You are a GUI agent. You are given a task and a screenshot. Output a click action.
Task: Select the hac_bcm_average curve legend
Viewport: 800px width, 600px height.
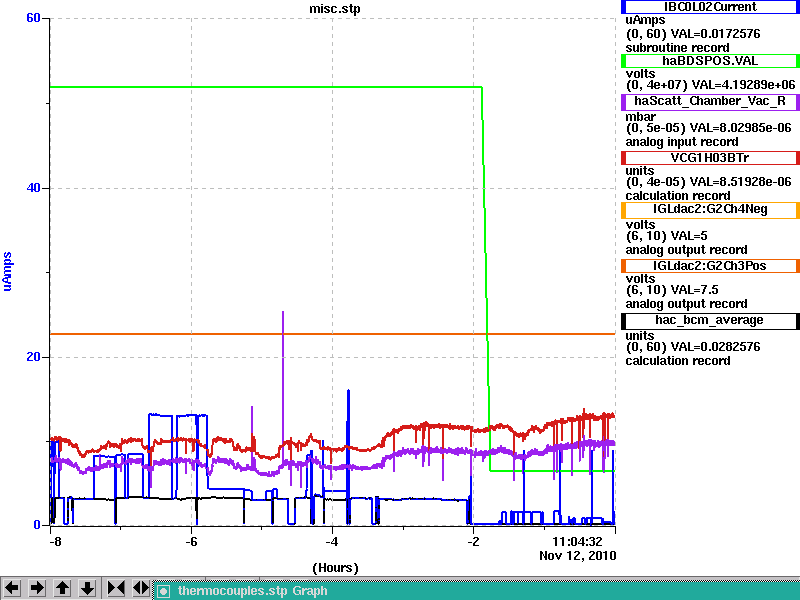click(710, 320)
